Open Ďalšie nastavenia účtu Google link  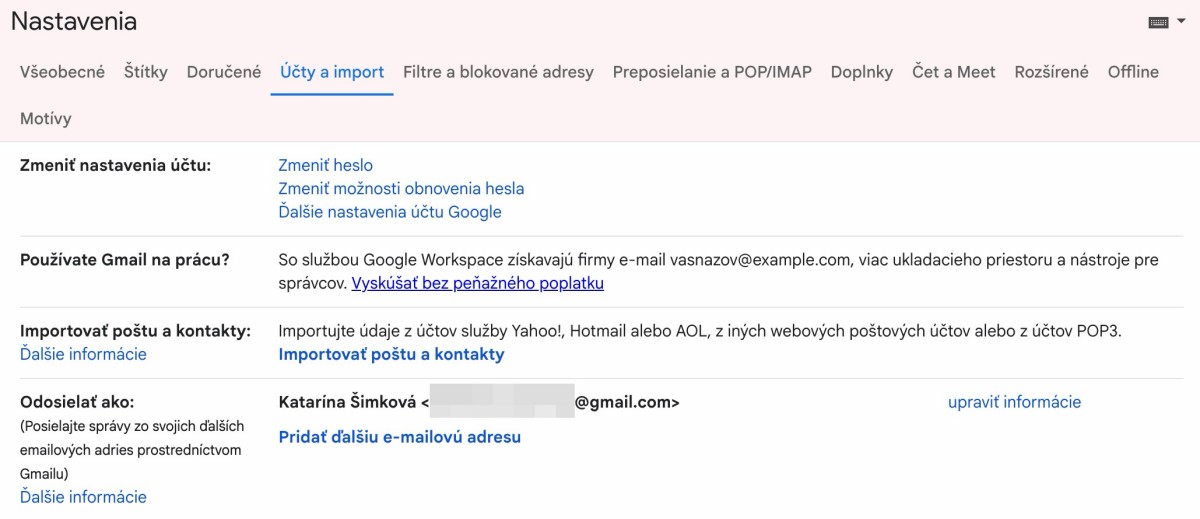tap(390, 212)
